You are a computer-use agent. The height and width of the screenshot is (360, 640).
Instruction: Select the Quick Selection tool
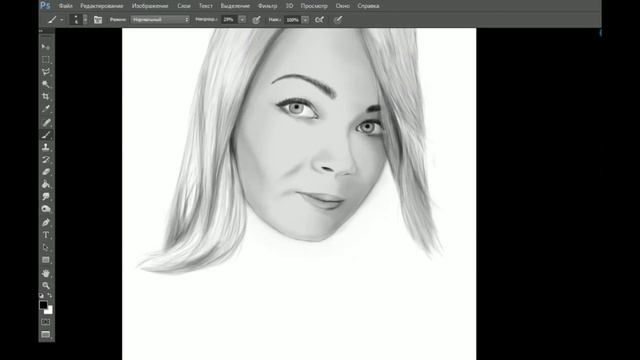click(46, 84)
